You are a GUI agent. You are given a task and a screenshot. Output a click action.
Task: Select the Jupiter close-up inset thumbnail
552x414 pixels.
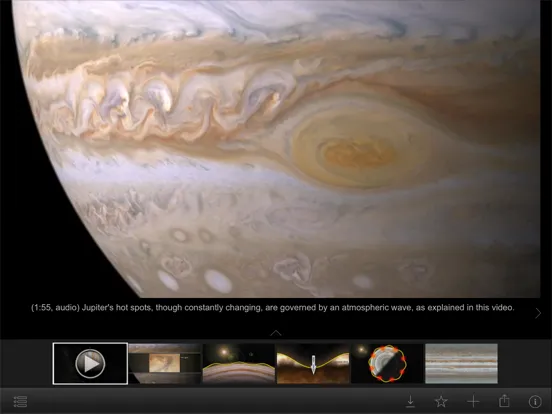(165, 364)
